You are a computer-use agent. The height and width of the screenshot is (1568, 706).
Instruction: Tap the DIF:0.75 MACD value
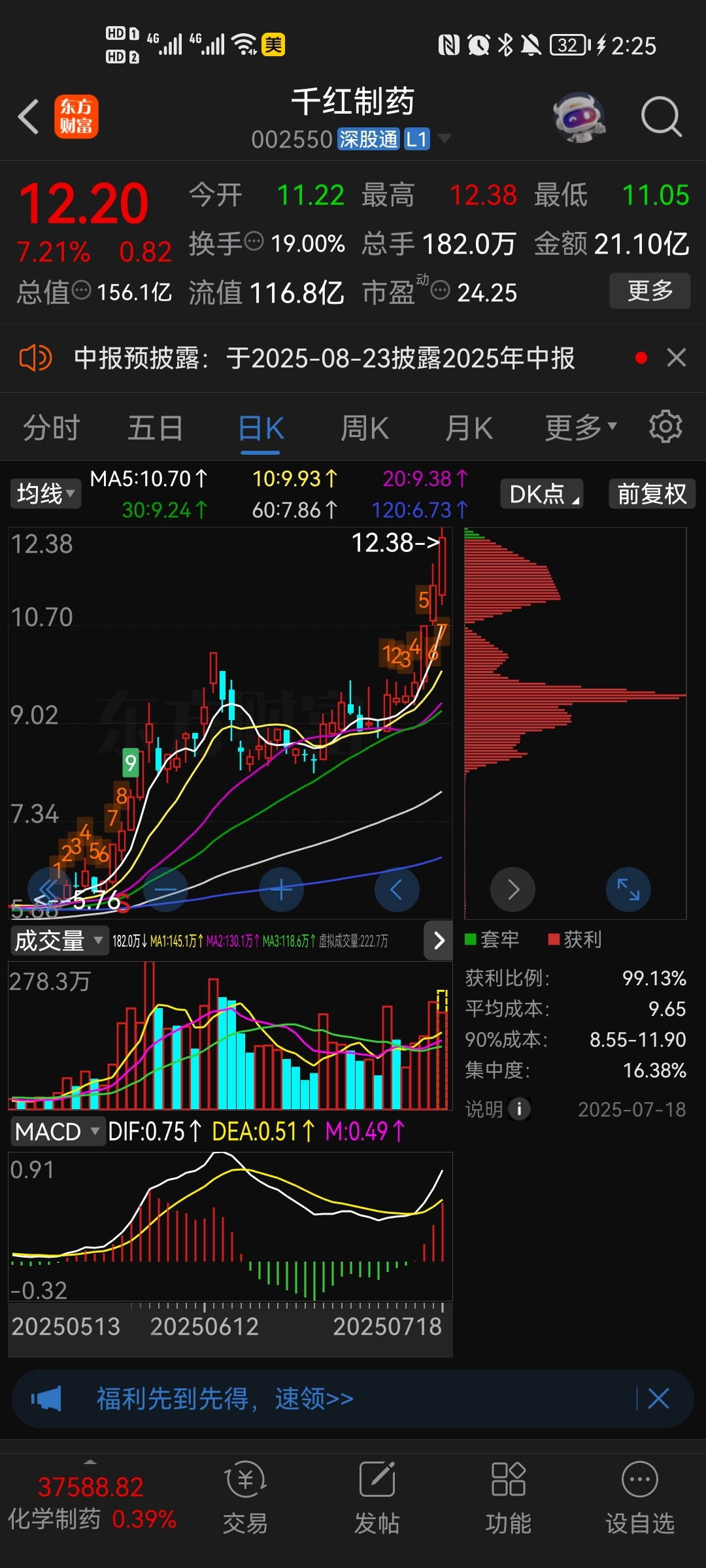tap(154, 1132)
